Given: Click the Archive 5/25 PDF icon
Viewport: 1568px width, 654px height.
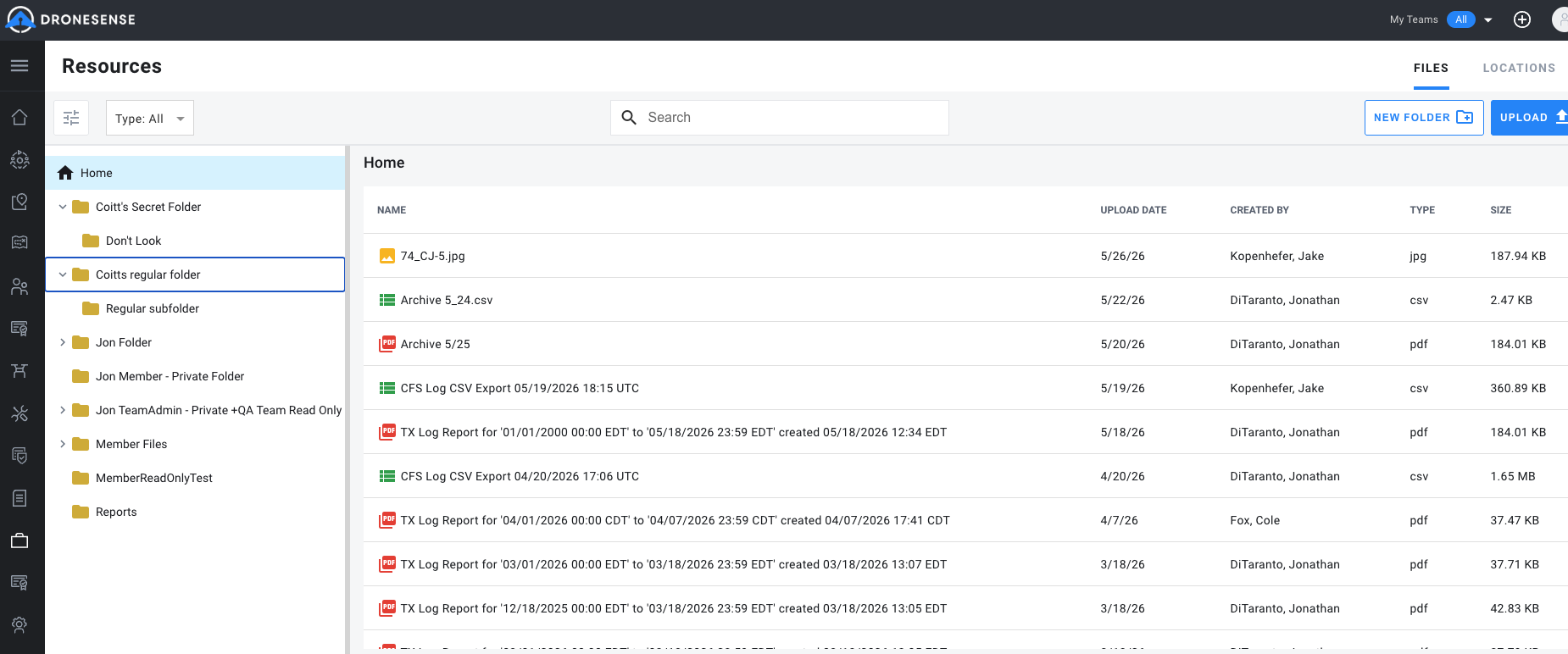Looking at the screenshot, I should point(387,344).
